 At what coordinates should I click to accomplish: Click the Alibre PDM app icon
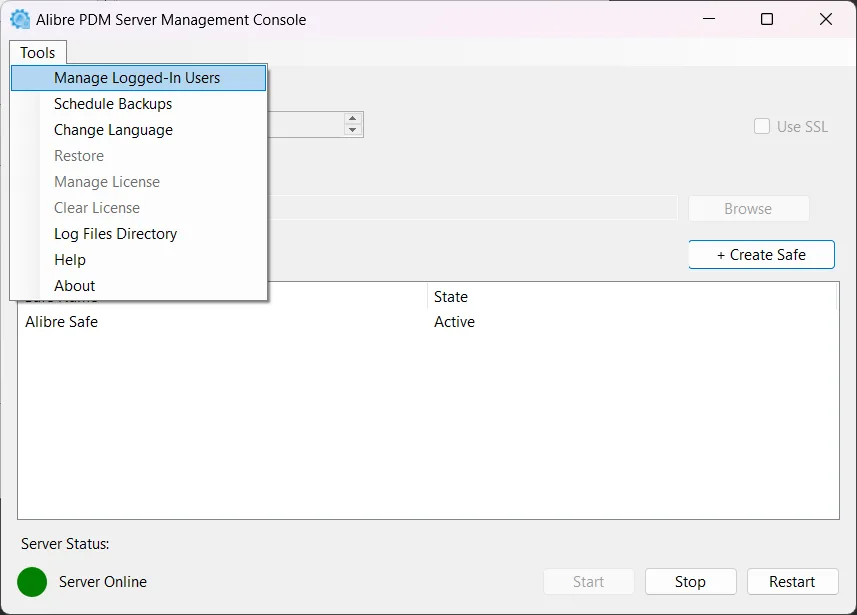click(x=20, y=19)
